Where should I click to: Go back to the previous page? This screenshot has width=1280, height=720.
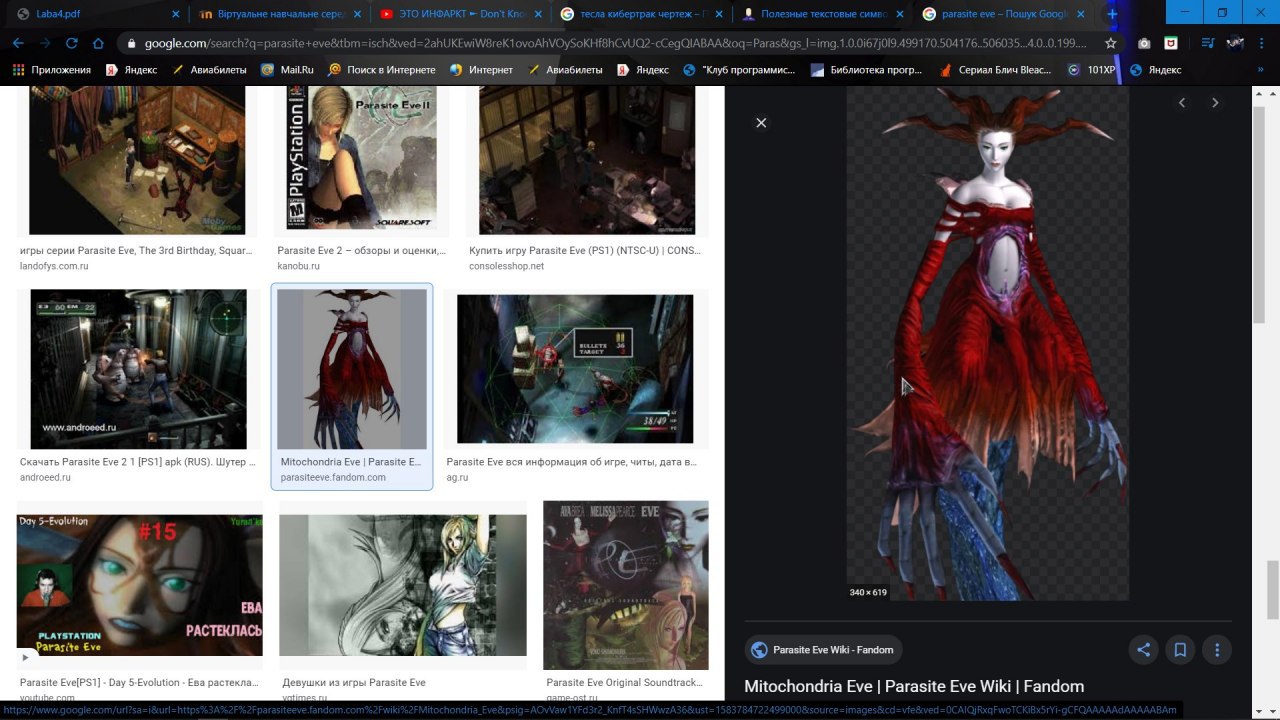point(18,43)
